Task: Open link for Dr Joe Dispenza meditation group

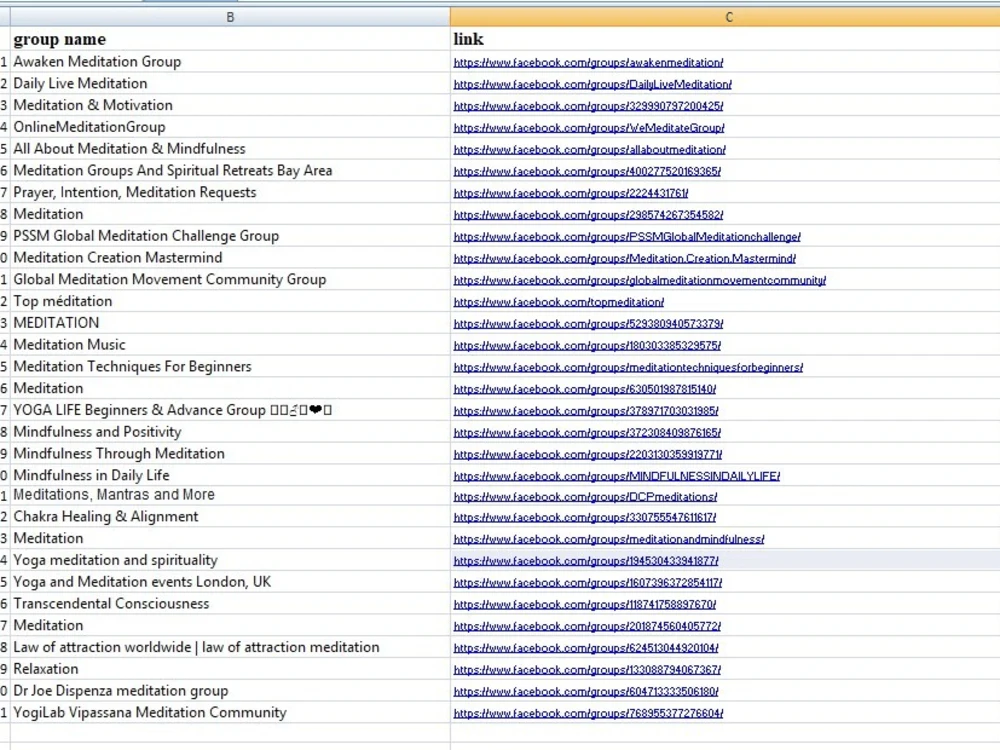Action: coord(586,691)
